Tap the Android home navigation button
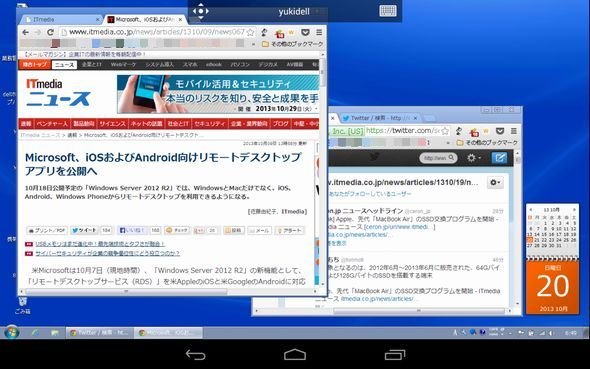Viewport: 590px width, 369px height. pos(295,354)
